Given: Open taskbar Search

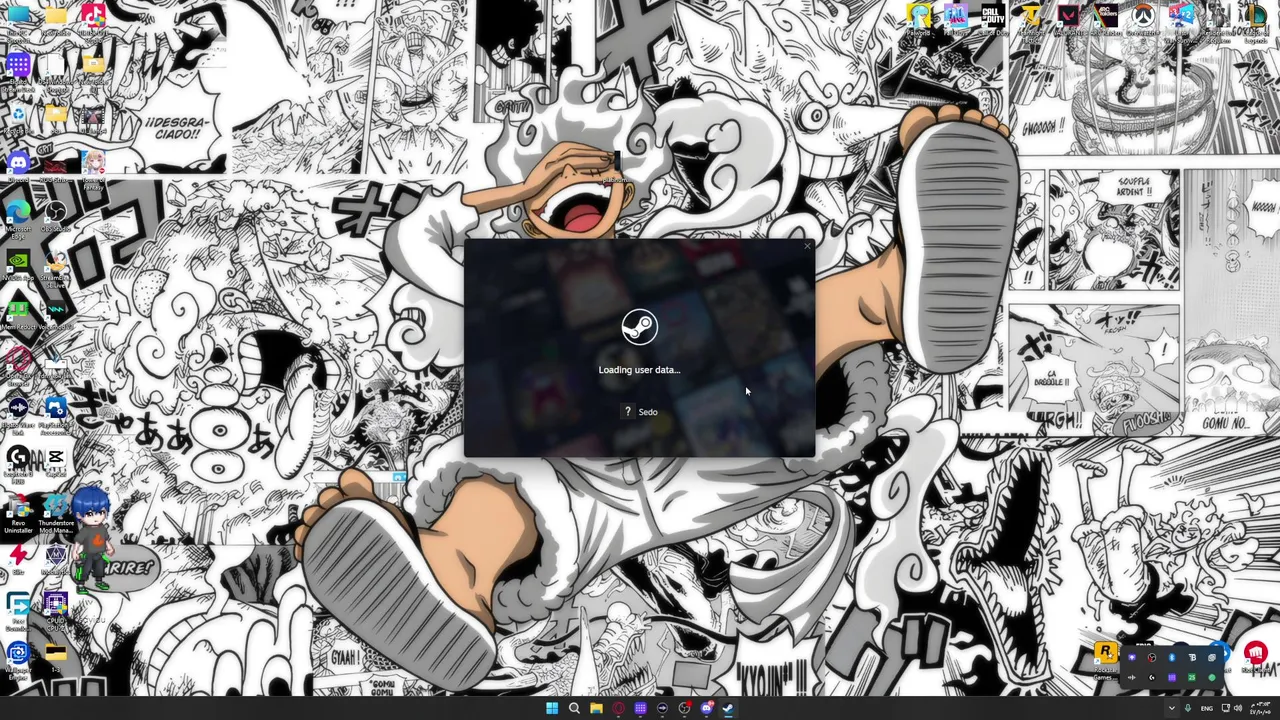Looking at the screenshot, I should [574, 708].
